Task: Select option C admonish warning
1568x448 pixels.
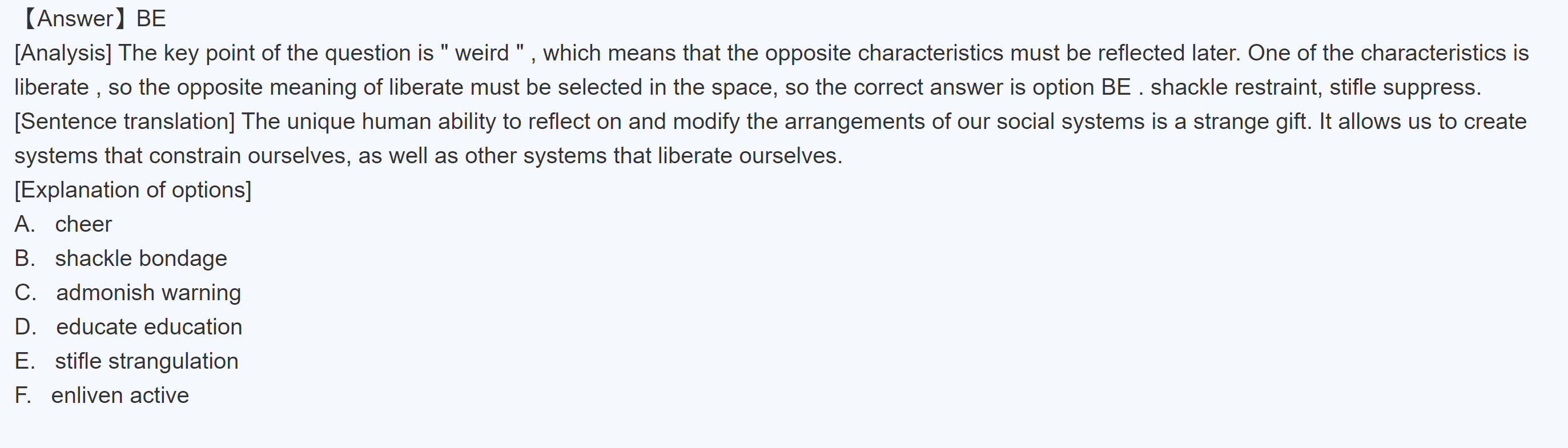Action: [x=148, y=293]
